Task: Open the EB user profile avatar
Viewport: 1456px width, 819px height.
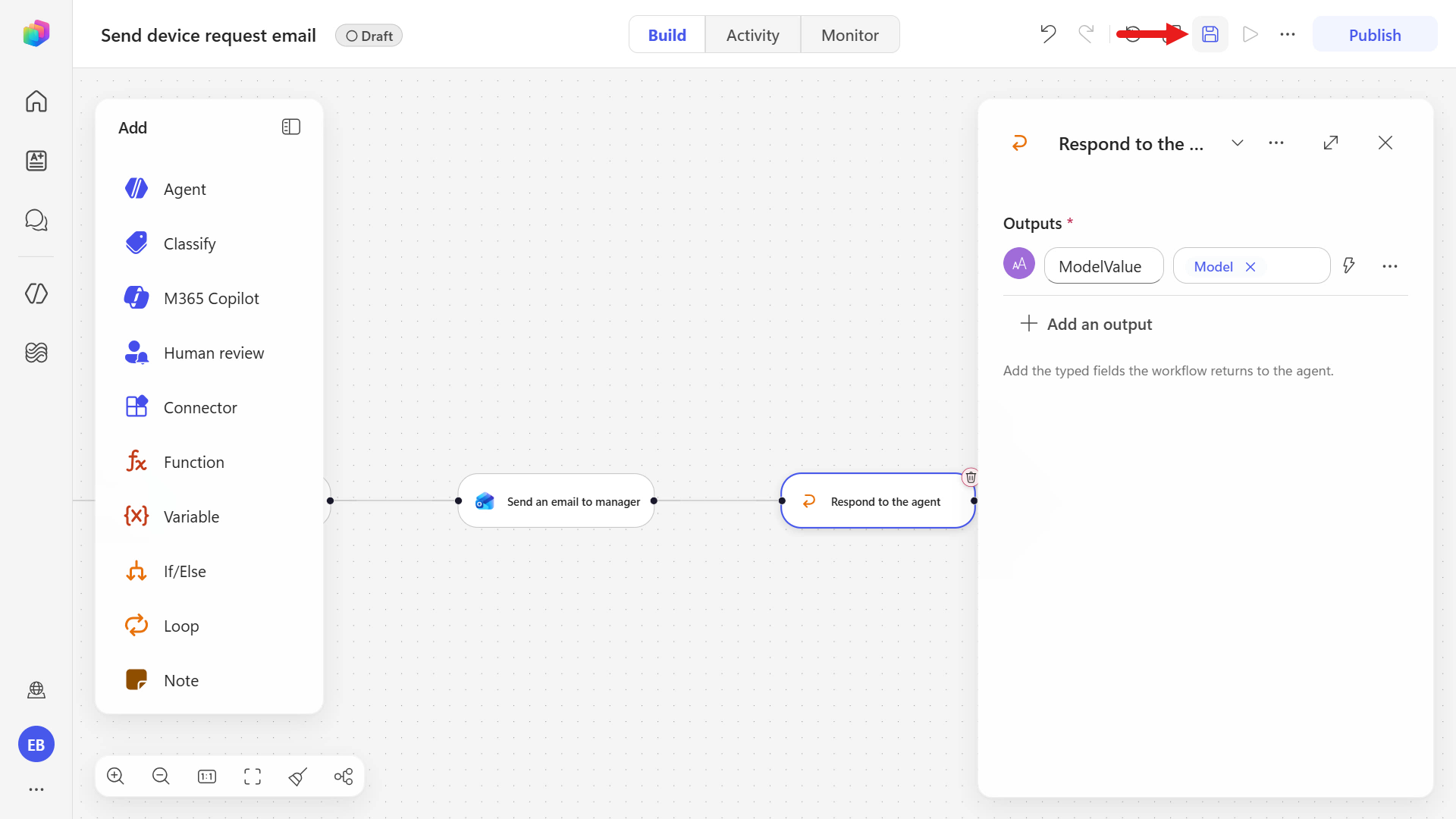Action: click(x=36, y=745)
